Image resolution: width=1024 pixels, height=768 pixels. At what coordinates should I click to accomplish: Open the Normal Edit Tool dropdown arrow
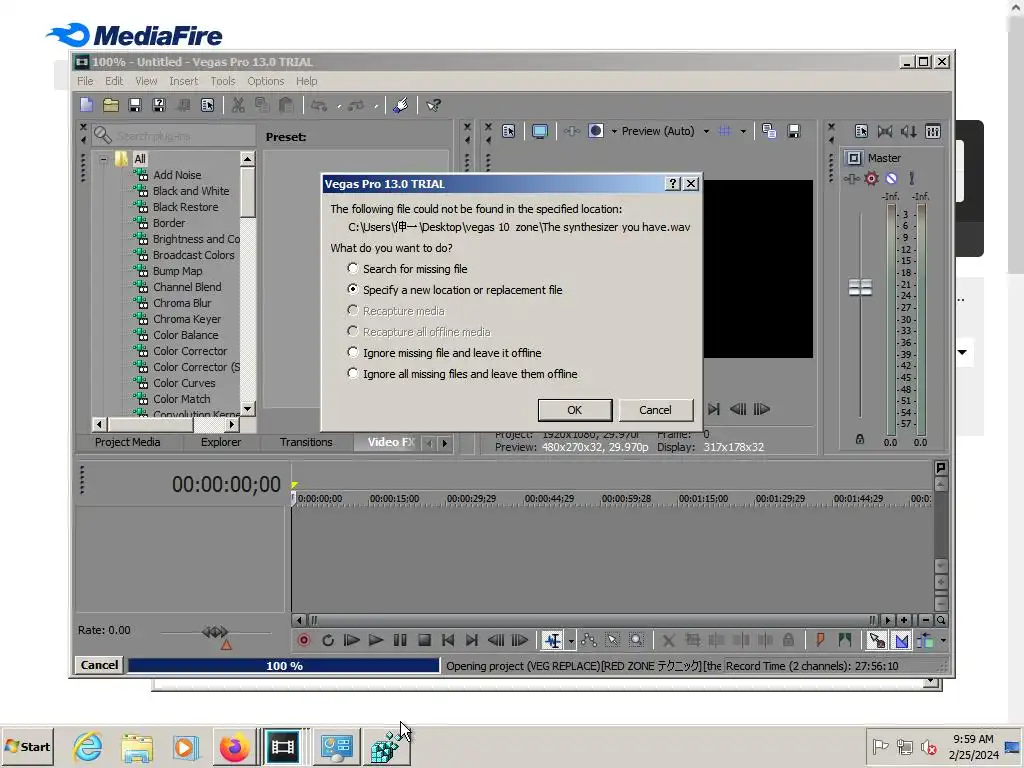pos(571,641)
